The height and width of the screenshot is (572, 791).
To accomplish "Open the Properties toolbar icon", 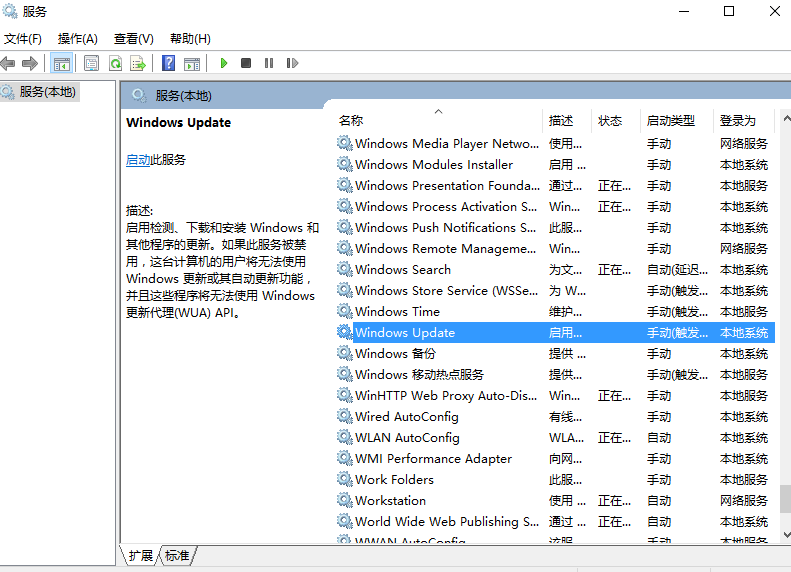I will click(91, 63).
